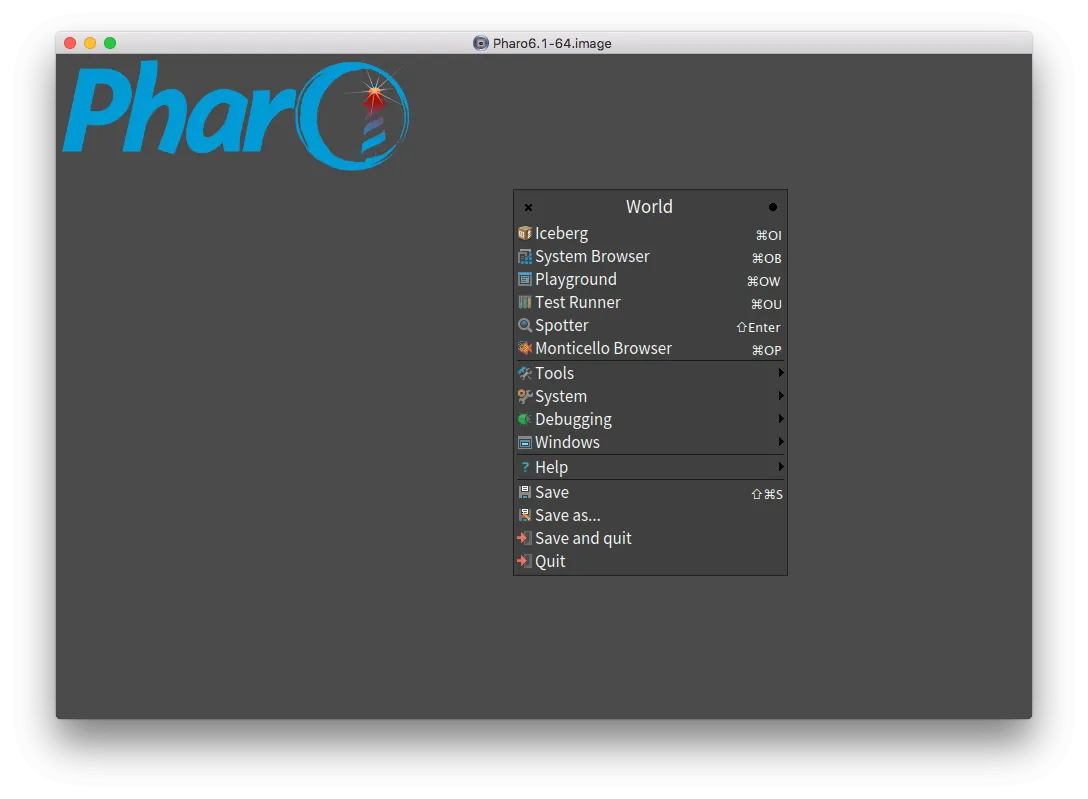This screenshot has width=1088, height=799.
Task: Select Quit from World menu
Action: tap(650, 561)
